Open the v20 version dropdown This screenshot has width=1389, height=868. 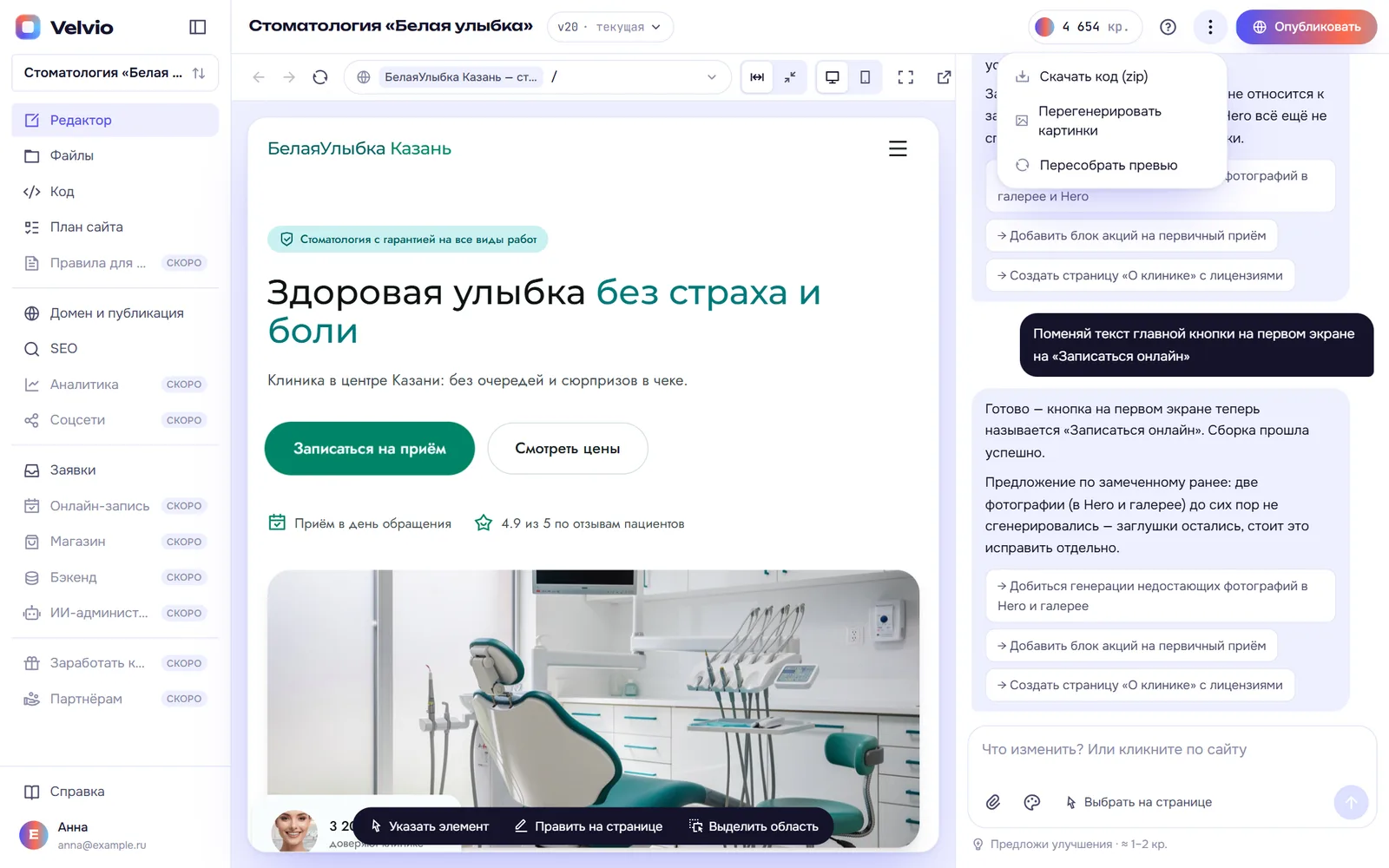pos(609,27)
